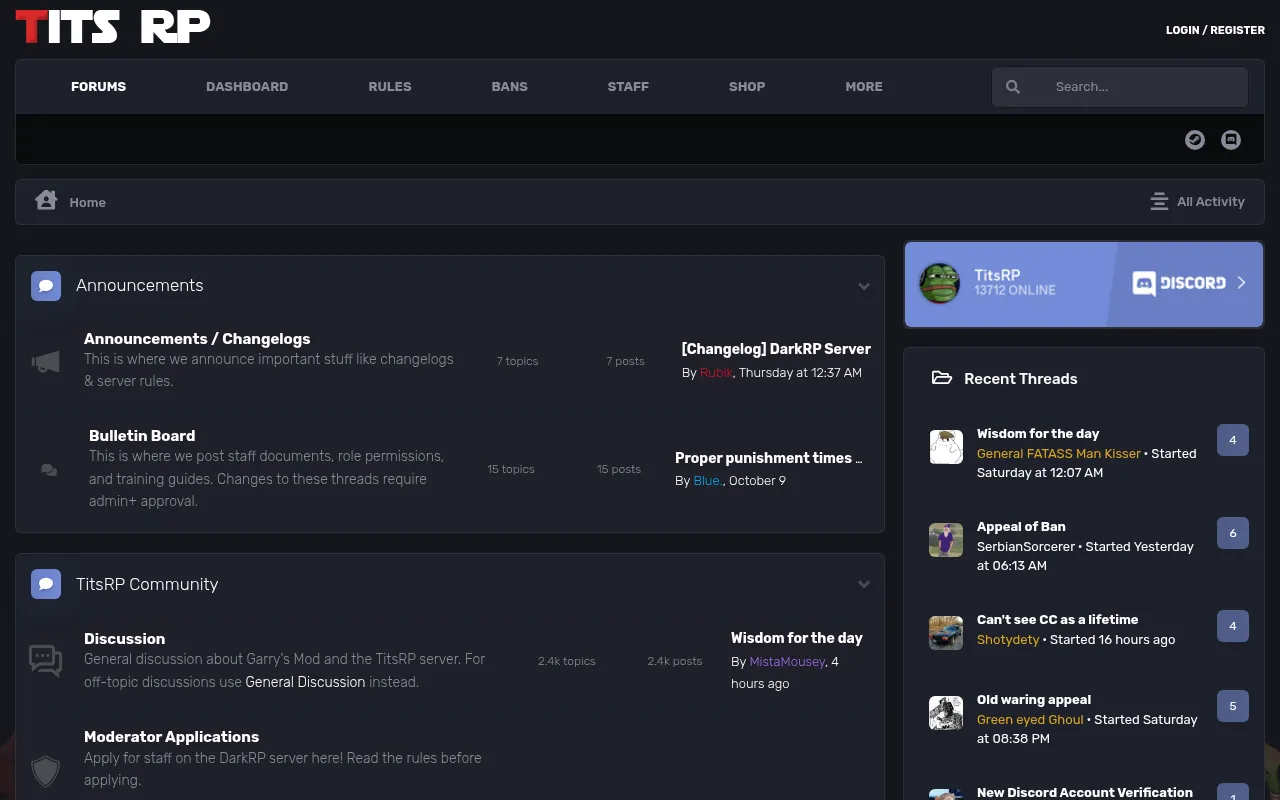Open the General Discussion inline link
Image resolution: width=1280 pixels, height=800 pixels.
(x=305, y=682)
